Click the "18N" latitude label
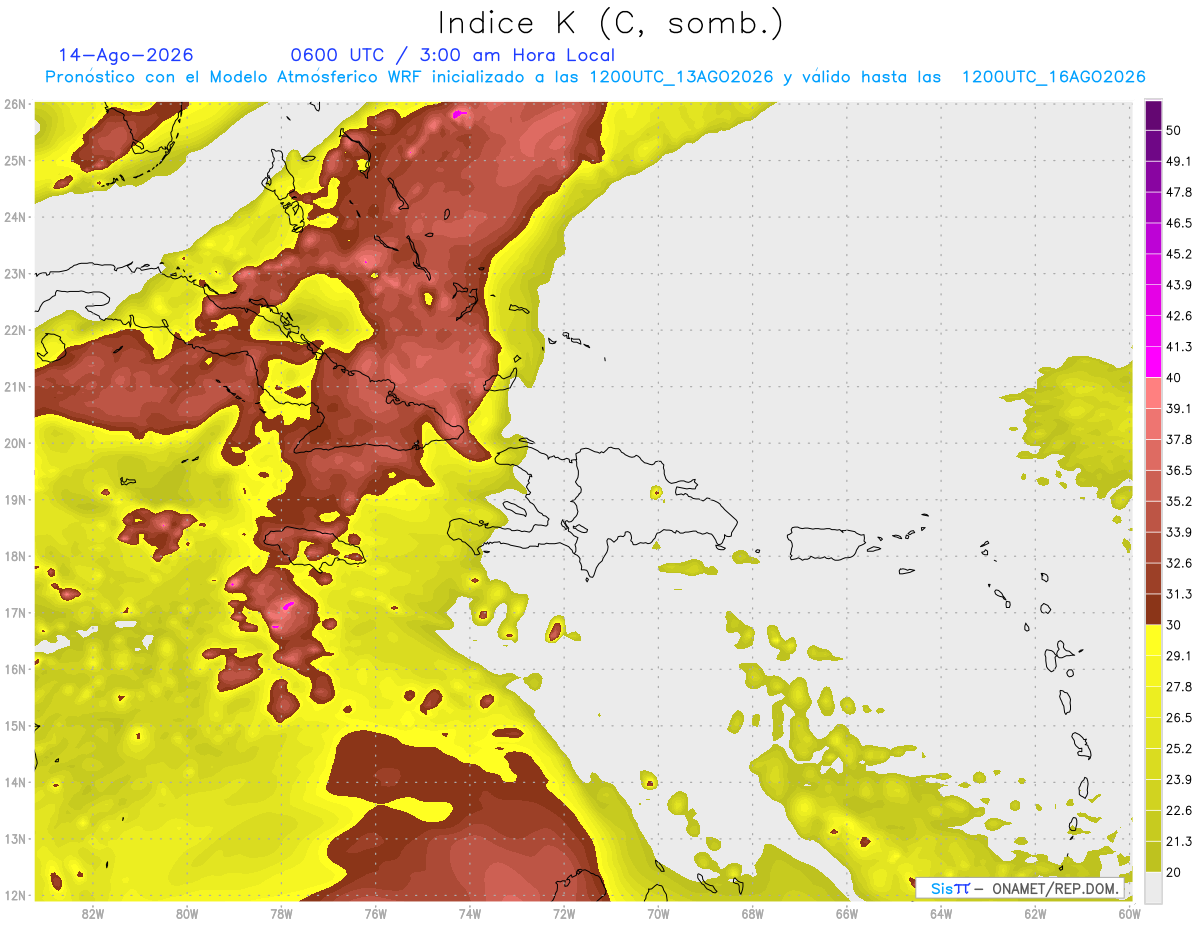This screenshot has height=927, width=1200. (x=14, y=556)
